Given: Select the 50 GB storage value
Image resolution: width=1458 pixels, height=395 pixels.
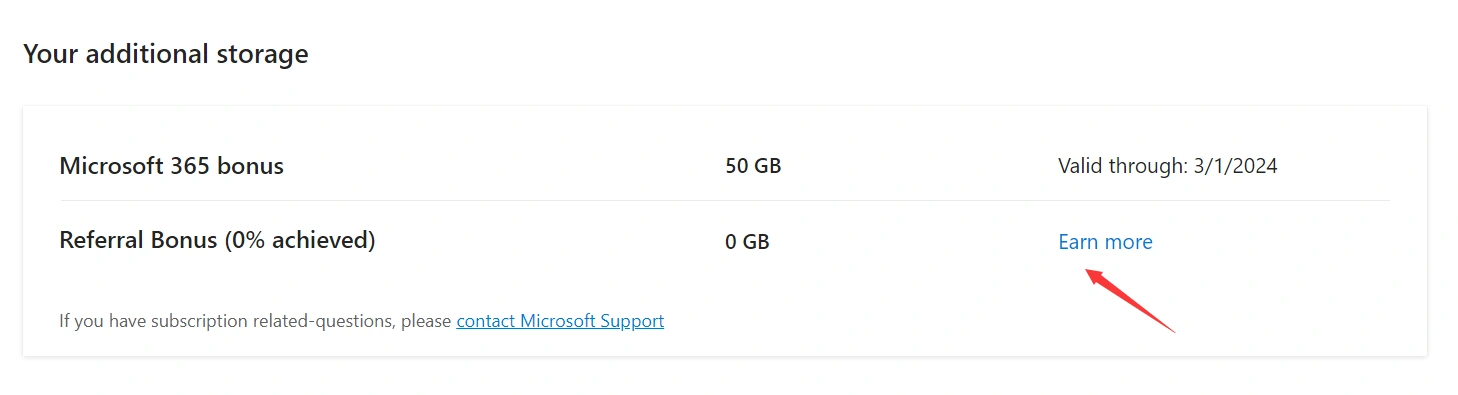Looking at the screenshot, I should coord(753,166).
